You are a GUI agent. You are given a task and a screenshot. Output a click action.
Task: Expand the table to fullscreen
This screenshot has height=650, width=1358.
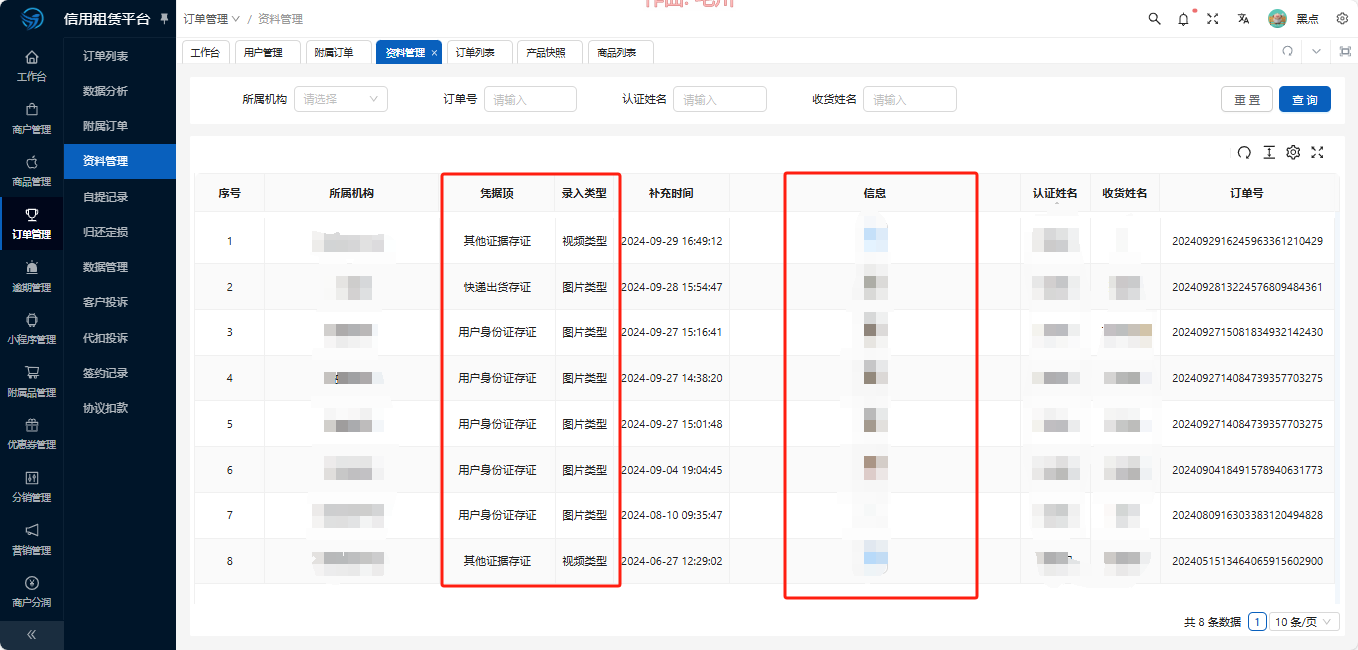point(1317,152)
